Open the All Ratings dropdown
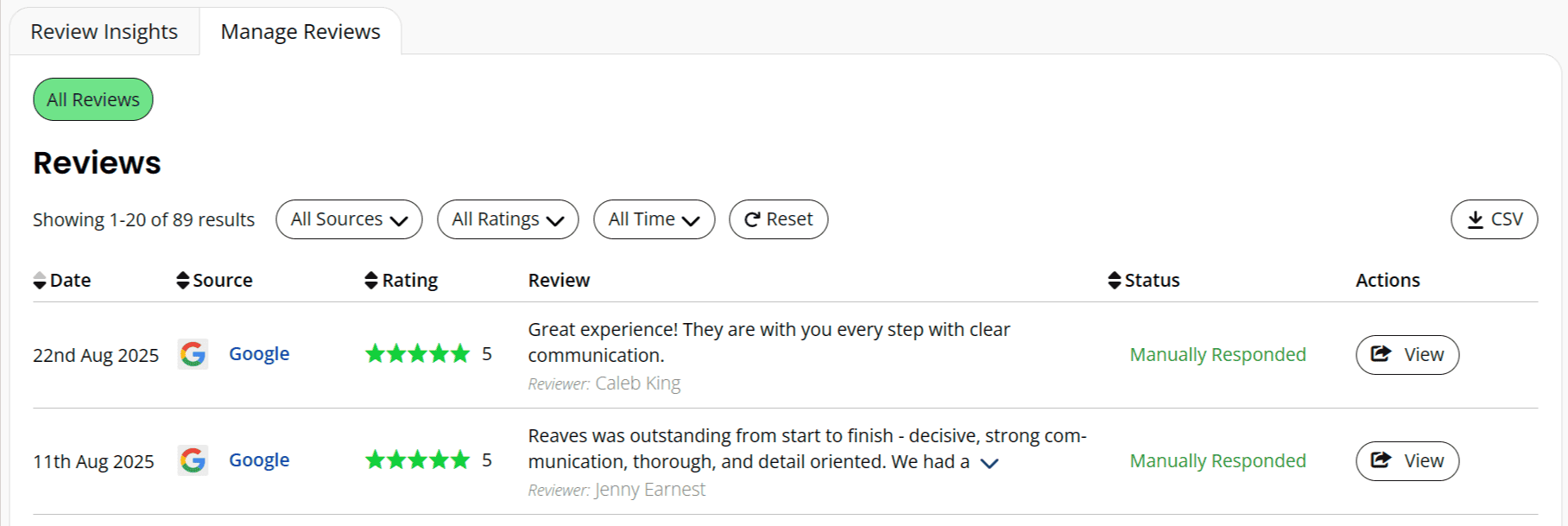This screenshot has width=1568, height=526. pyautogui.click(x=507, y=219)
